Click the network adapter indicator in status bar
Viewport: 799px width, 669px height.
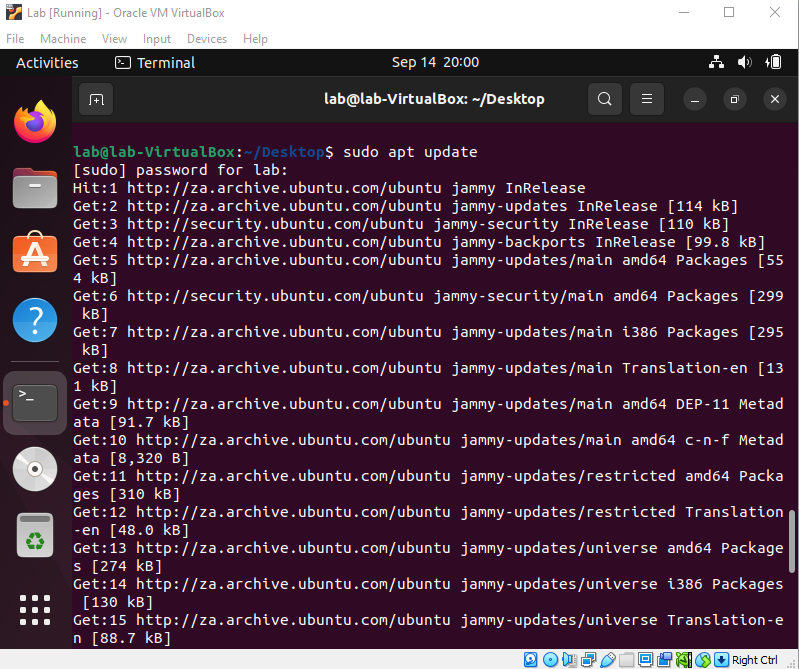pyautogui.click(x=589, y=660)
